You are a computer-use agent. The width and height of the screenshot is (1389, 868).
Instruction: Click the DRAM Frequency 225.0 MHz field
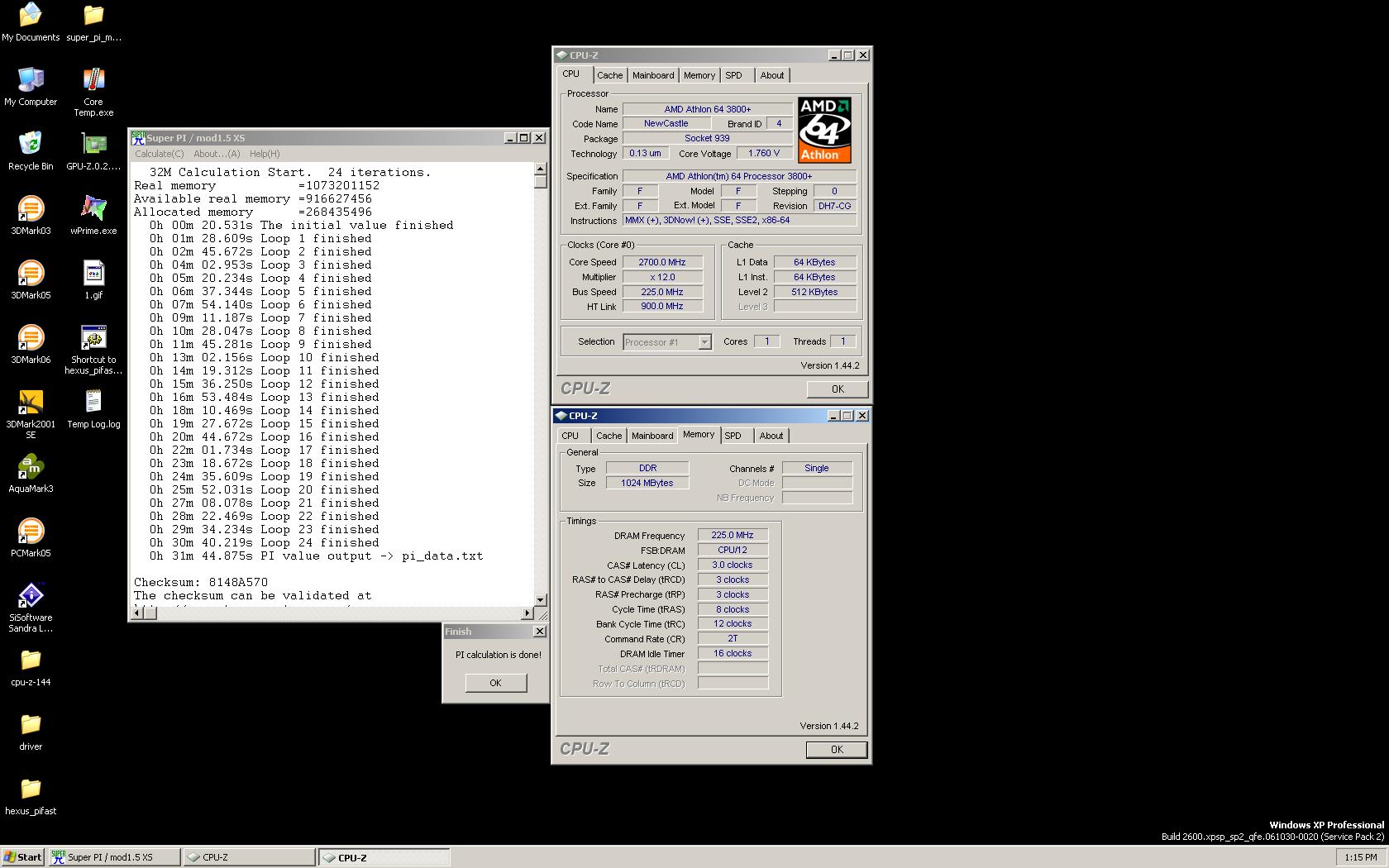(x=733, y=536)
